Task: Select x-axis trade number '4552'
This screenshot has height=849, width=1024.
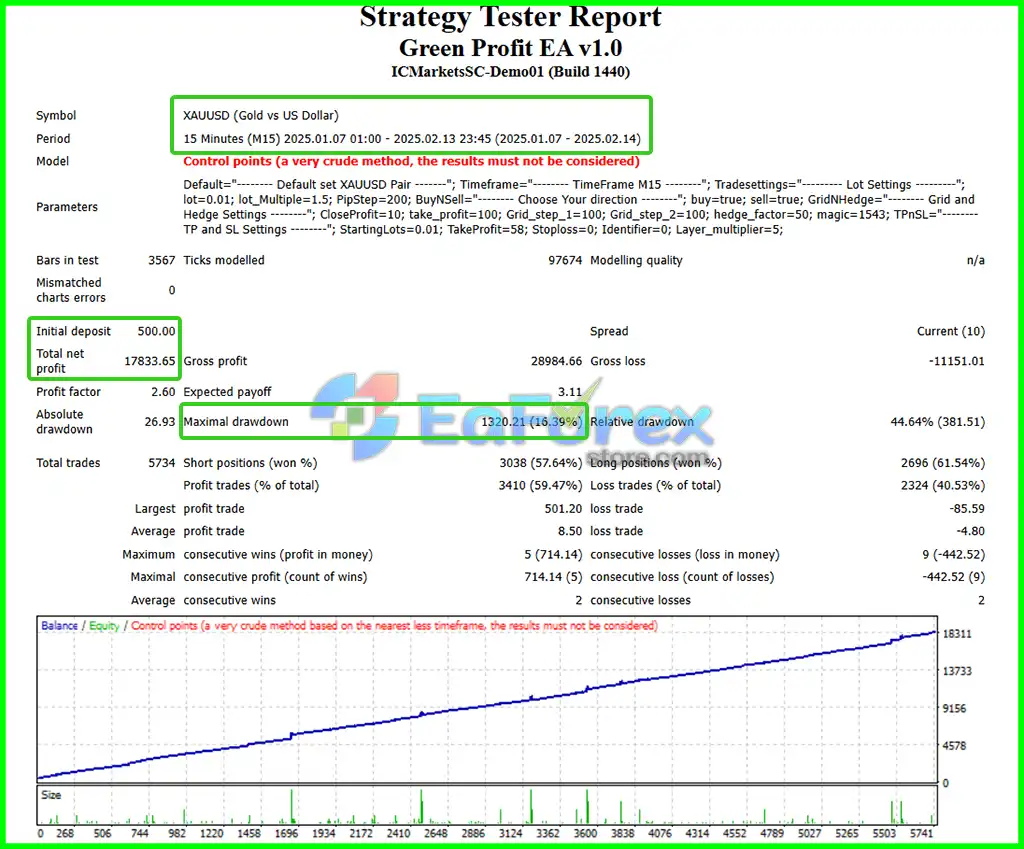Action: click(x=734, y=833)
